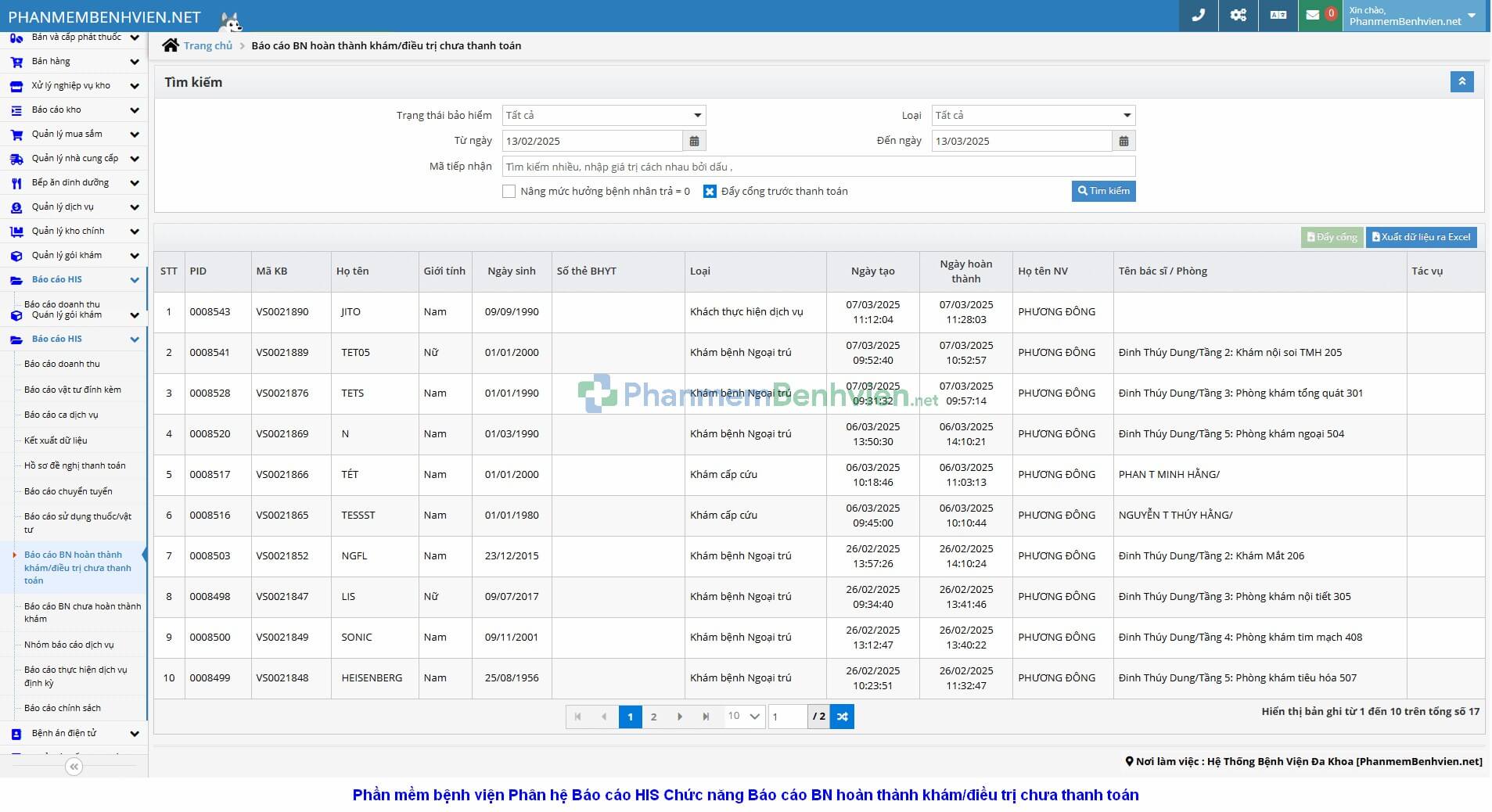This screenshot has width=1492, height=812.
Task: Open Nhóm báo cáo dịch vụ
Action: point(69,645)
